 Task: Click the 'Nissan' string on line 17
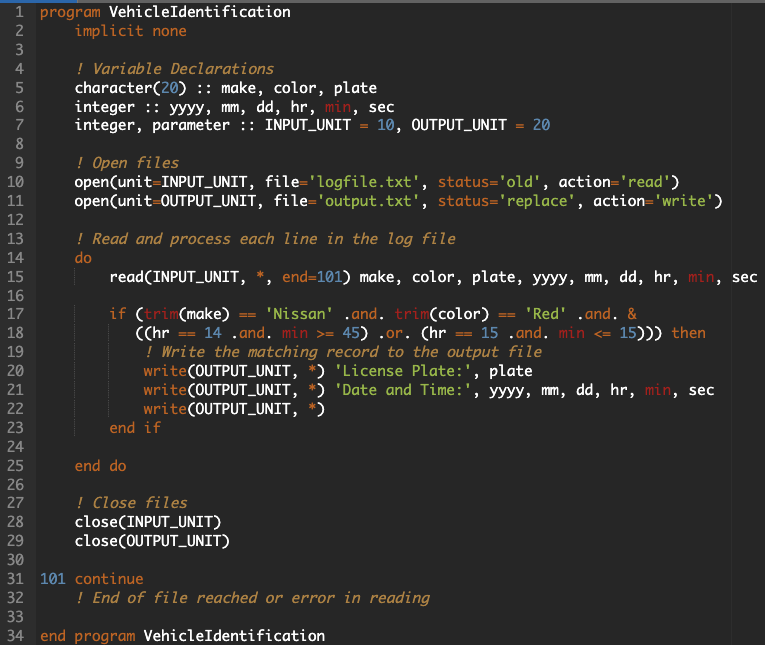point(299,314)
